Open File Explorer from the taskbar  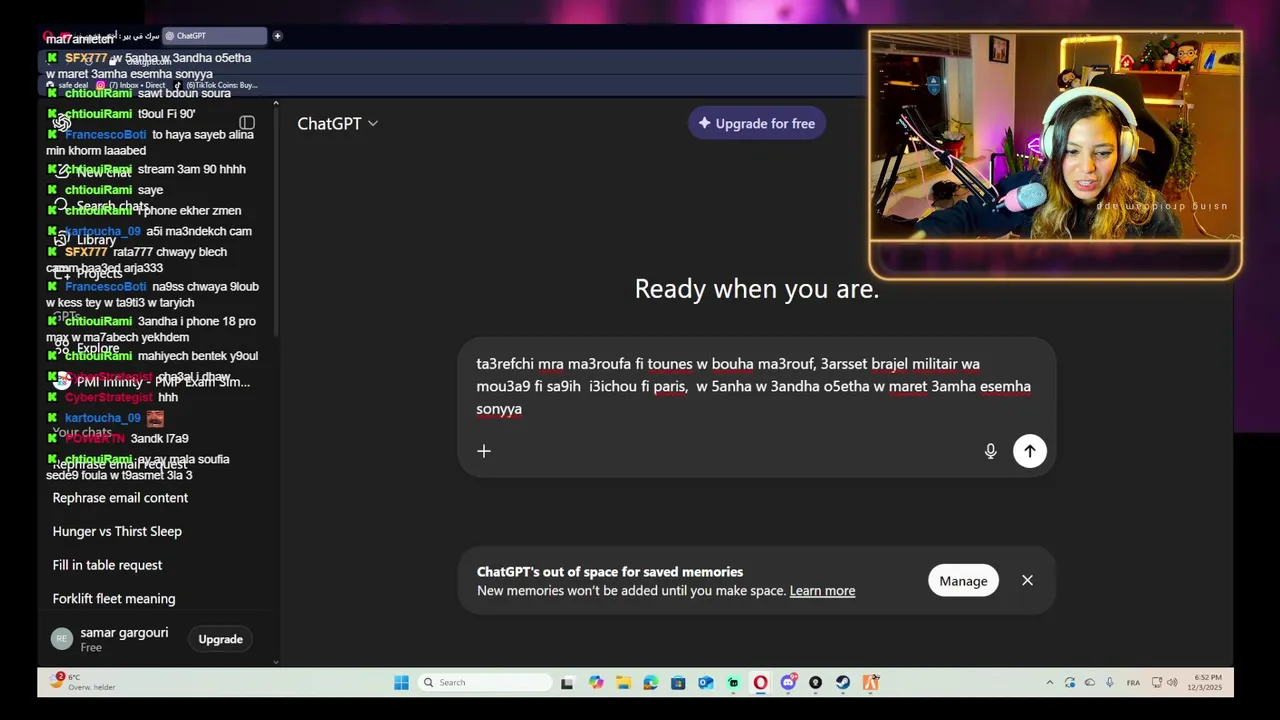pos(623,682)
